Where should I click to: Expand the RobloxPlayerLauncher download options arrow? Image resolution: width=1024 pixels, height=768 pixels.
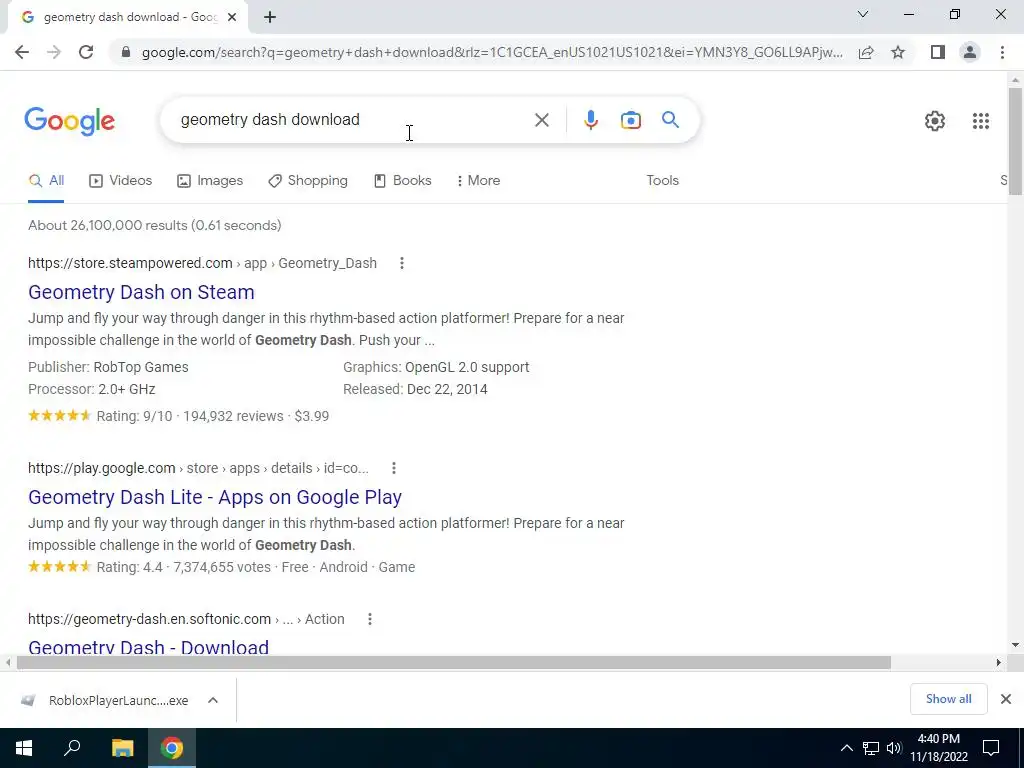(213, 700)
